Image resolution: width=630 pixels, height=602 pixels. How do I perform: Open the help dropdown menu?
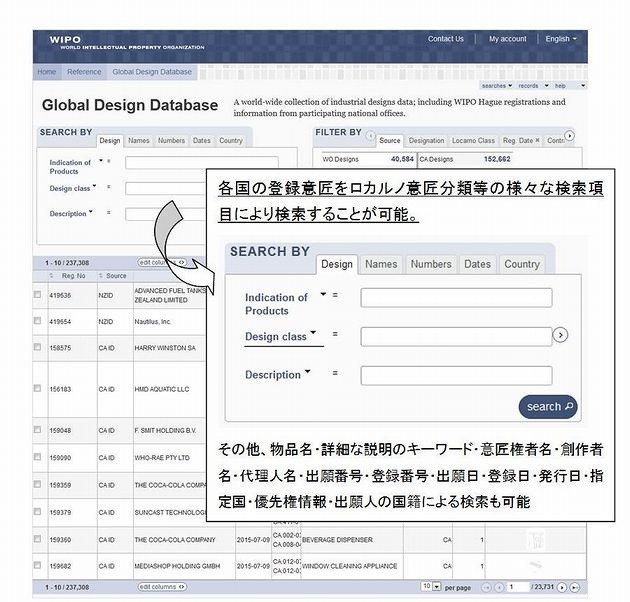(570, 86)
